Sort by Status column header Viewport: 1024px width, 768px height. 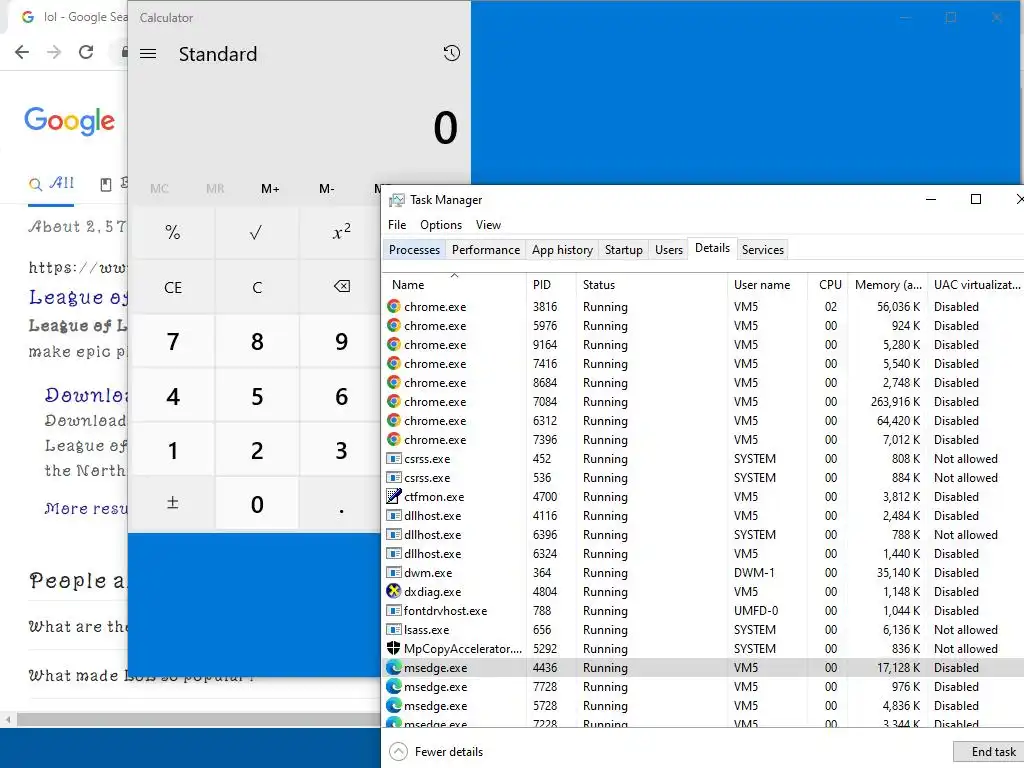pyautogui.click(x=651, y=285)
